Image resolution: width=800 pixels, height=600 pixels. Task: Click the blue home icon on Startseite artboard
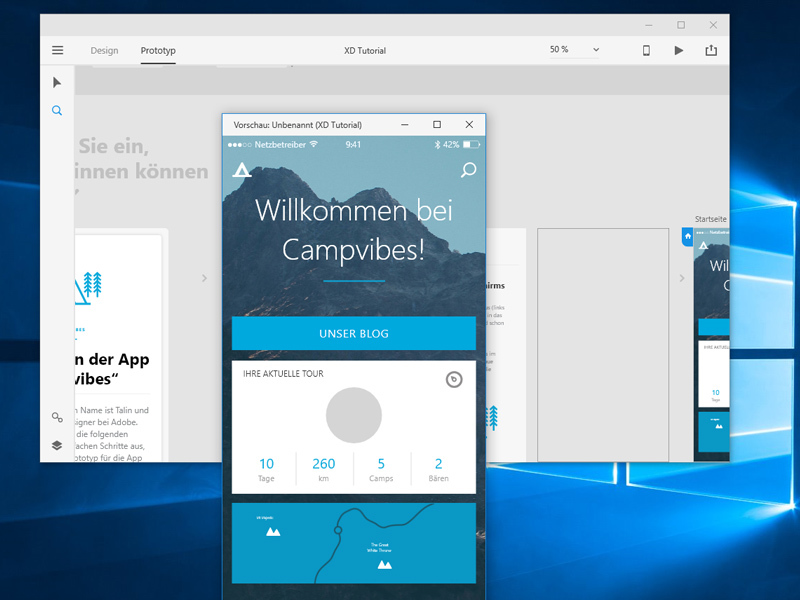pos(688,237)
